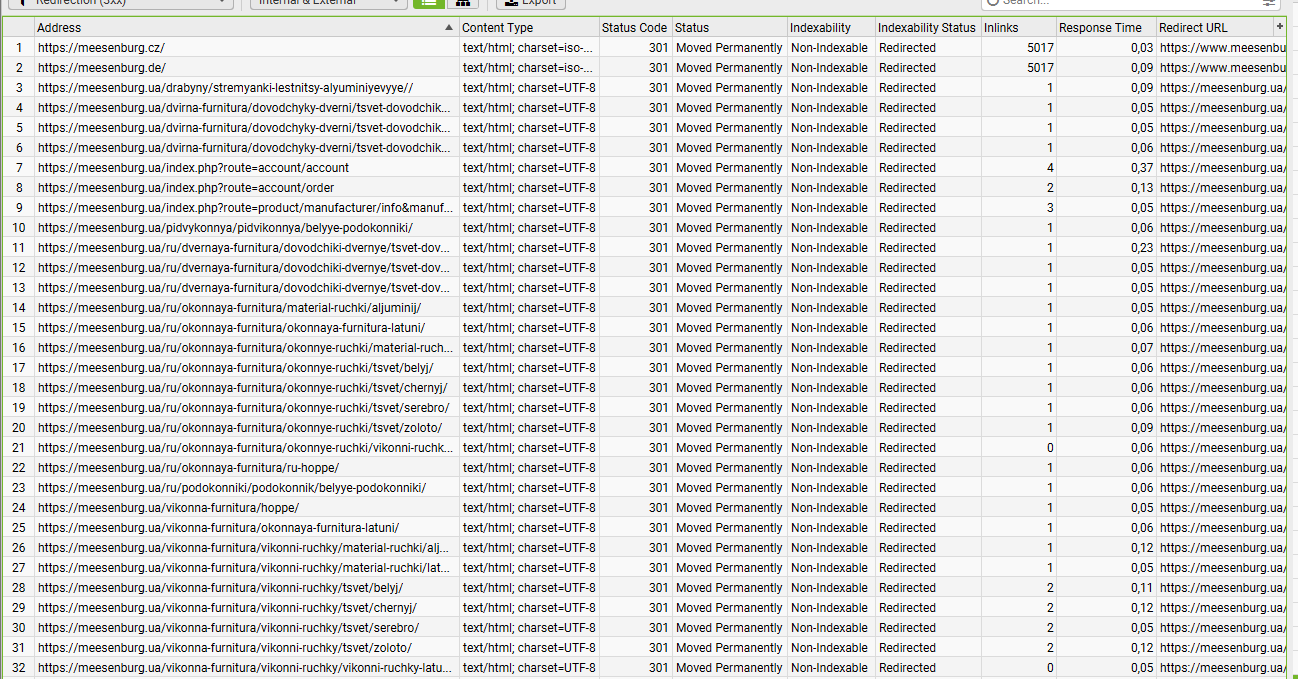
Task: Select address https://meesenburg.cz/
Action: [101, 48]
